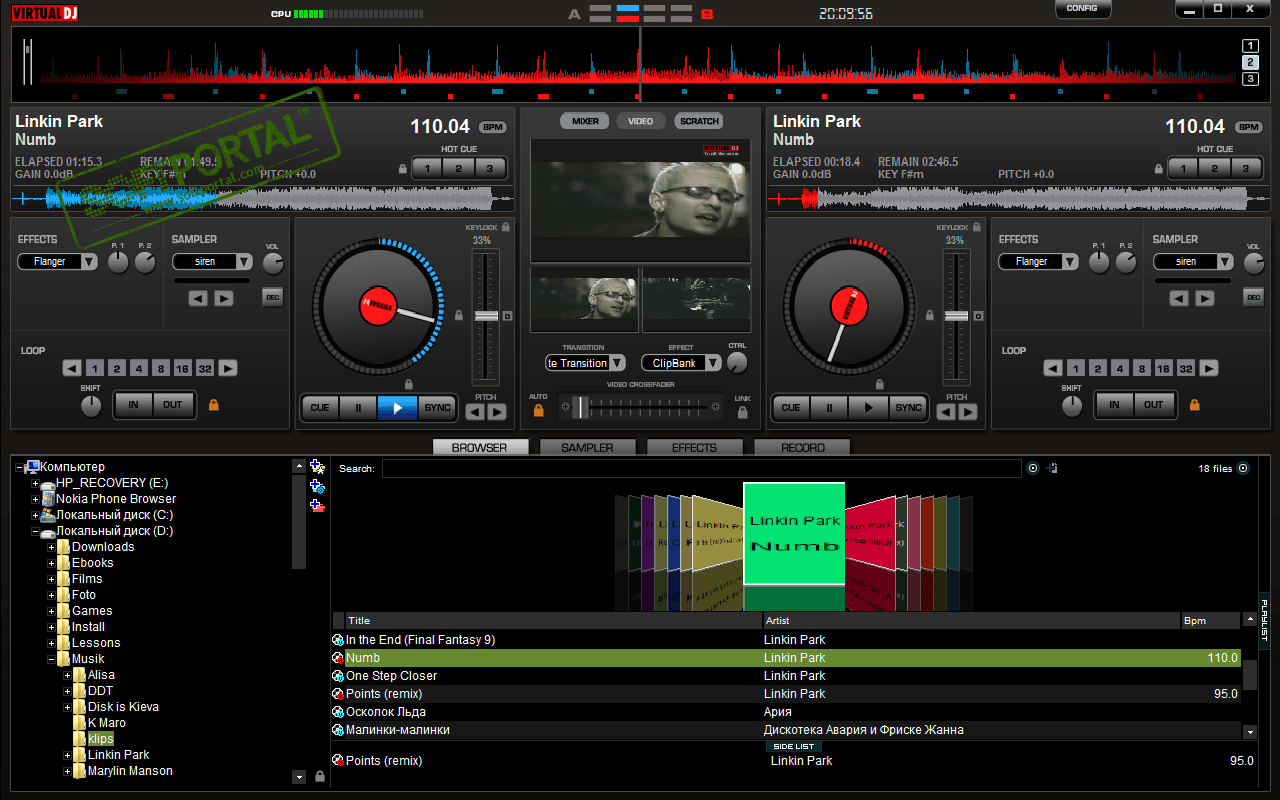Show the VIDEO panel
This screenshot has height=800, width=1280.
641,121
